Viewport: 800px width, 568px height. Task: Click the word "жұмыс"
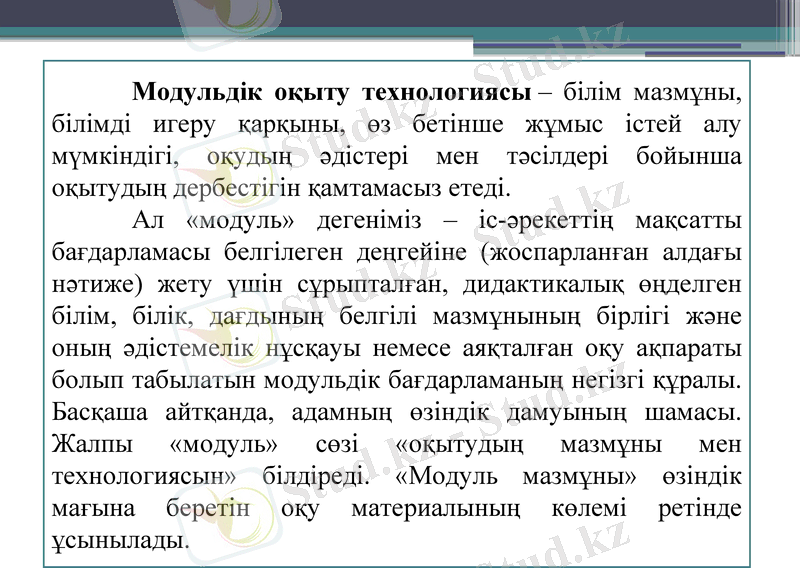click(564, 125)
